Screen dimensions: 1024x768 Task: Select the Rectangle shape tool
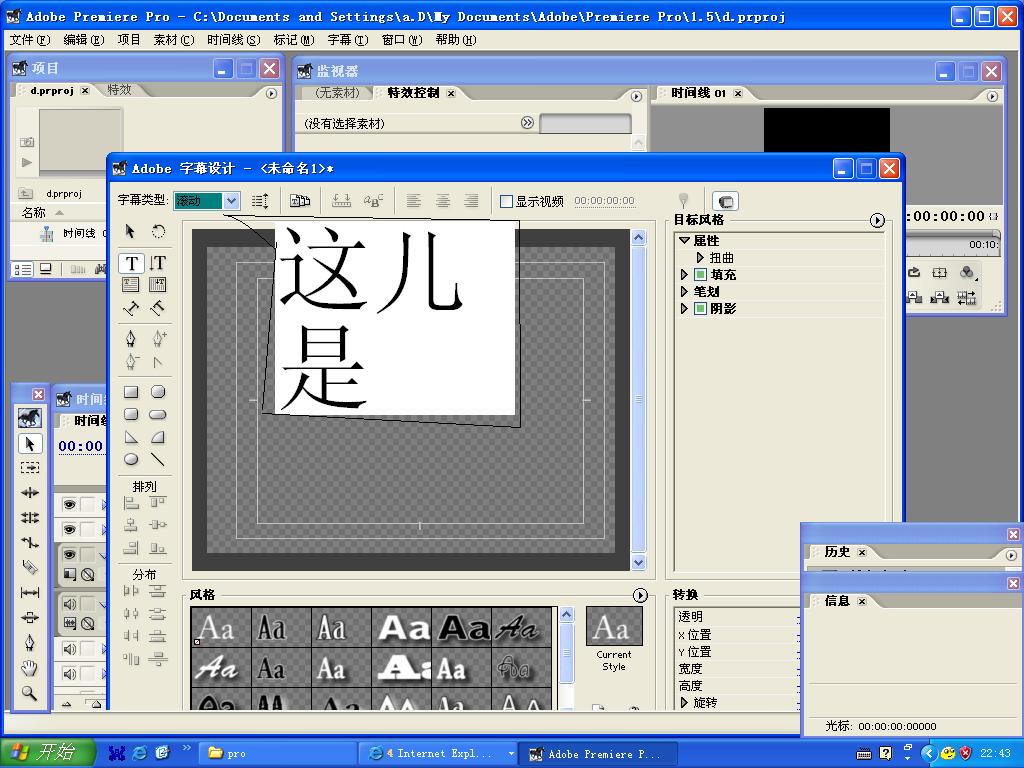[x=131, y=392]
